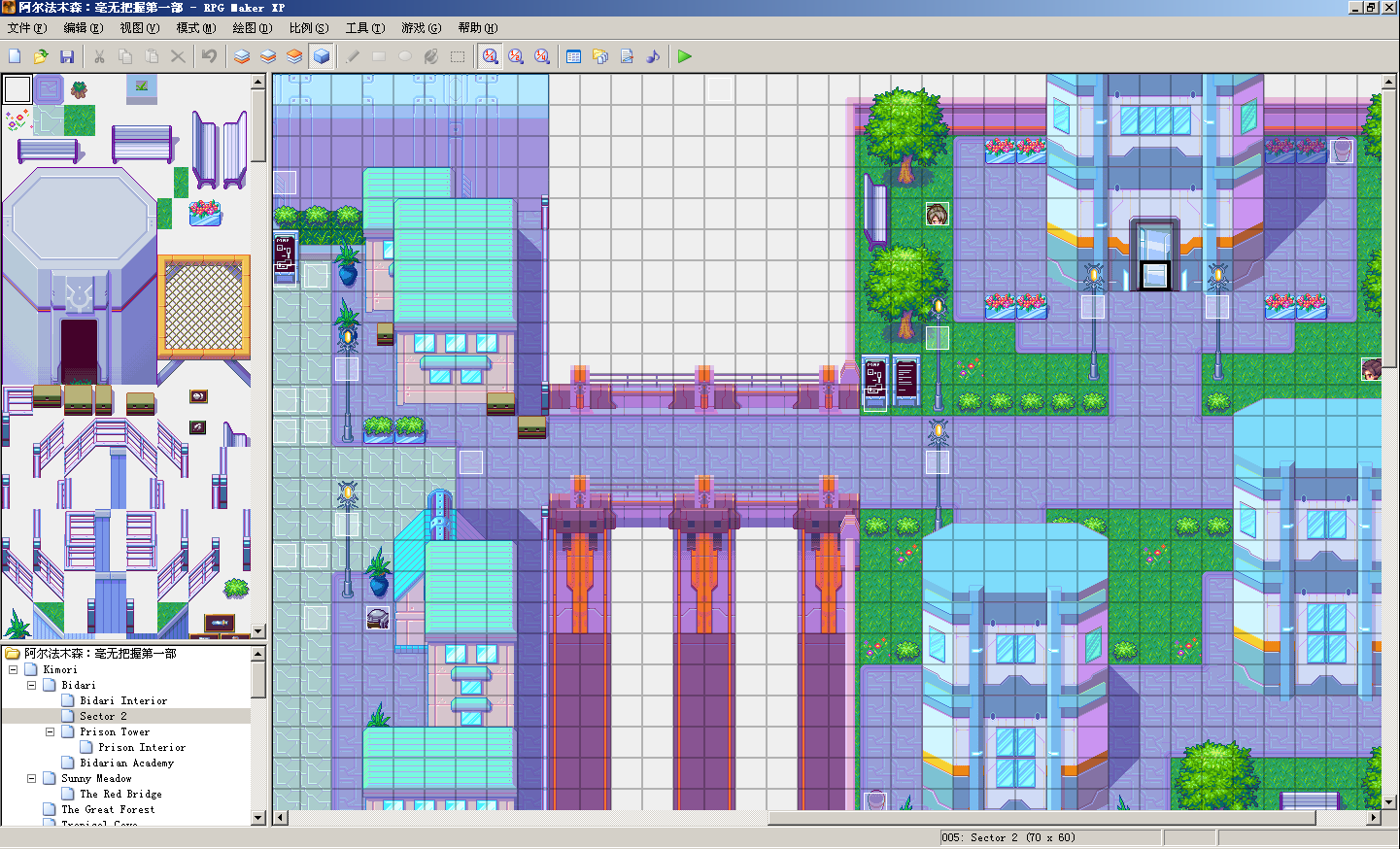Select the rectangle drawing tool
The width and height of the screenshot is (1400, 849).
pyautogui.click(x=379, y=56)
